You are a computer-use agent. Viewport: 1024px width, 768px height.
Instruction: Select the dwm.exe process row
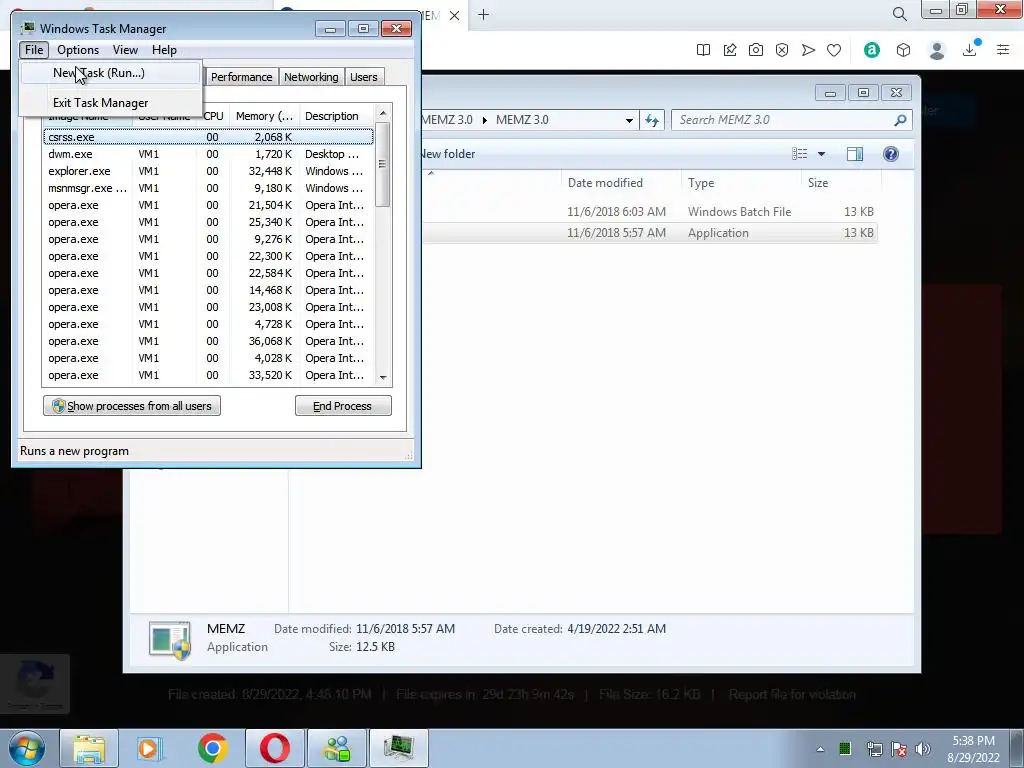tap(208, 154)
